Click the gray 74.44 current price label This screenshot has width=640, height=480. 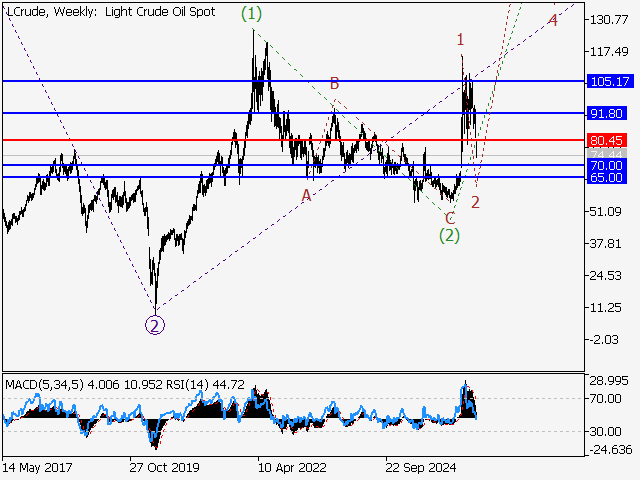point(607,154)
